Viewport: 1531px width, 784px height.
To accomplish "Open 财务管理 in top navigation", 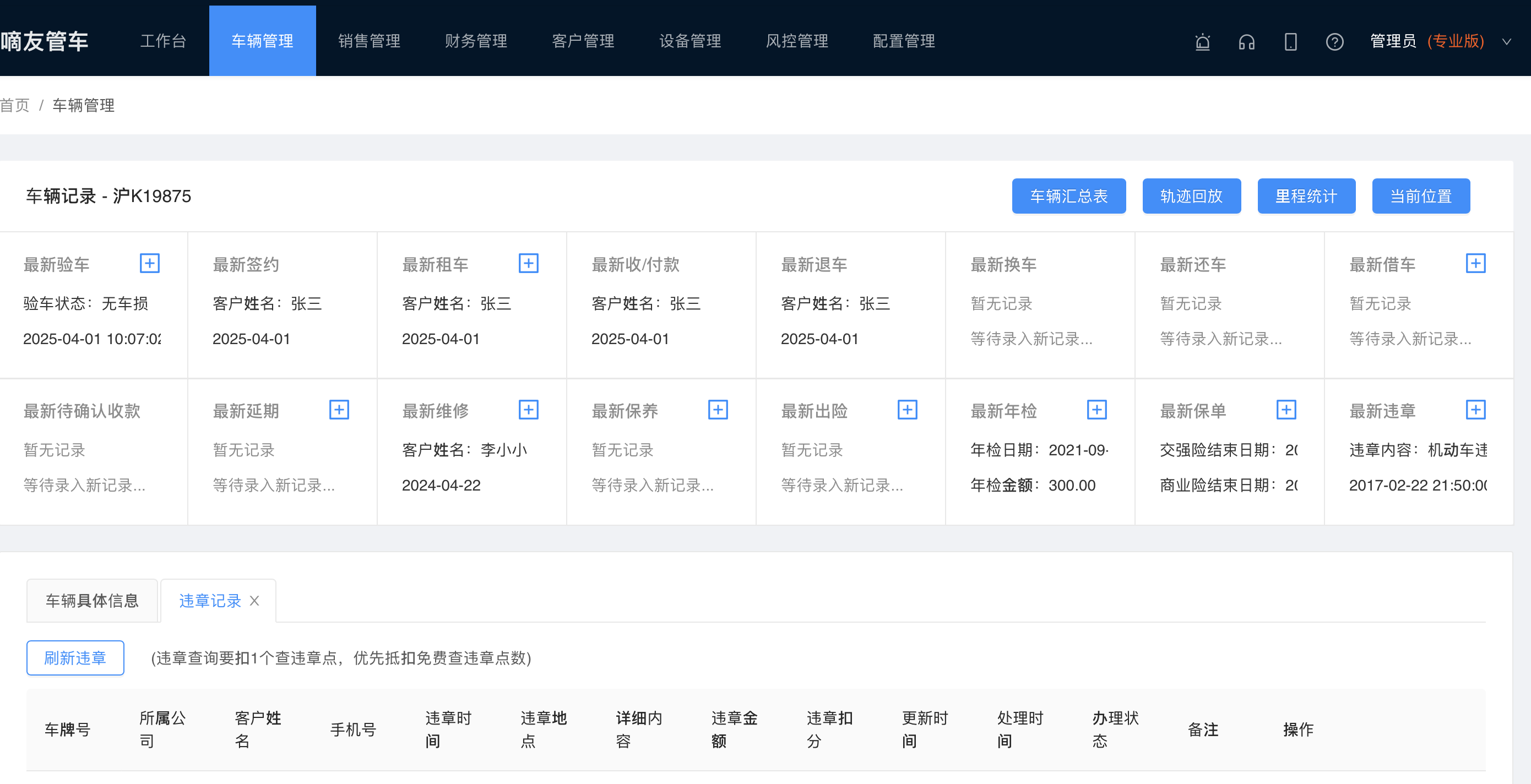I will click(x=476, y=41).
